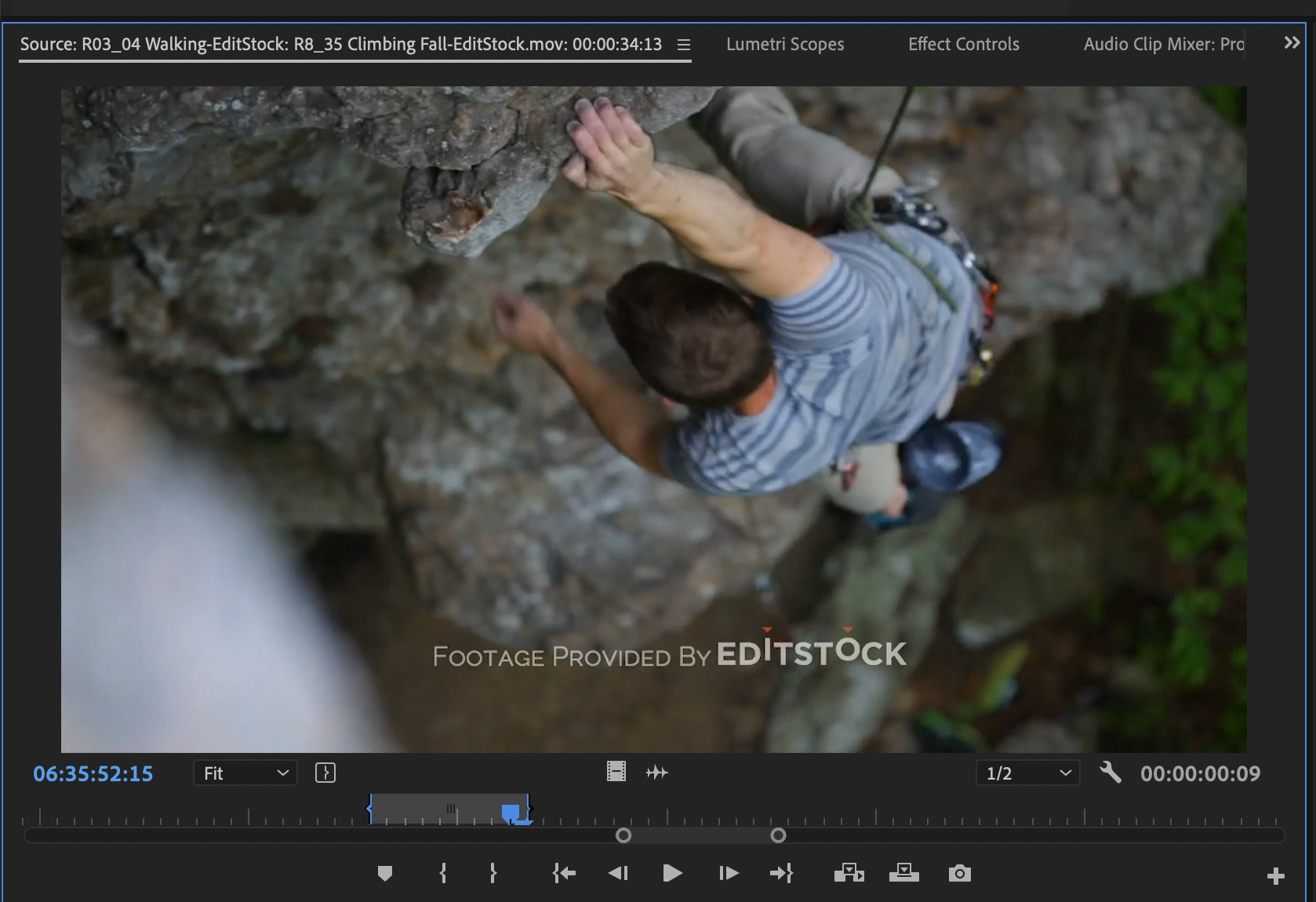This screenshot has width=1316, height=902.
Task: Open the Button Editor plus icon
Action: pos(1276,876)
